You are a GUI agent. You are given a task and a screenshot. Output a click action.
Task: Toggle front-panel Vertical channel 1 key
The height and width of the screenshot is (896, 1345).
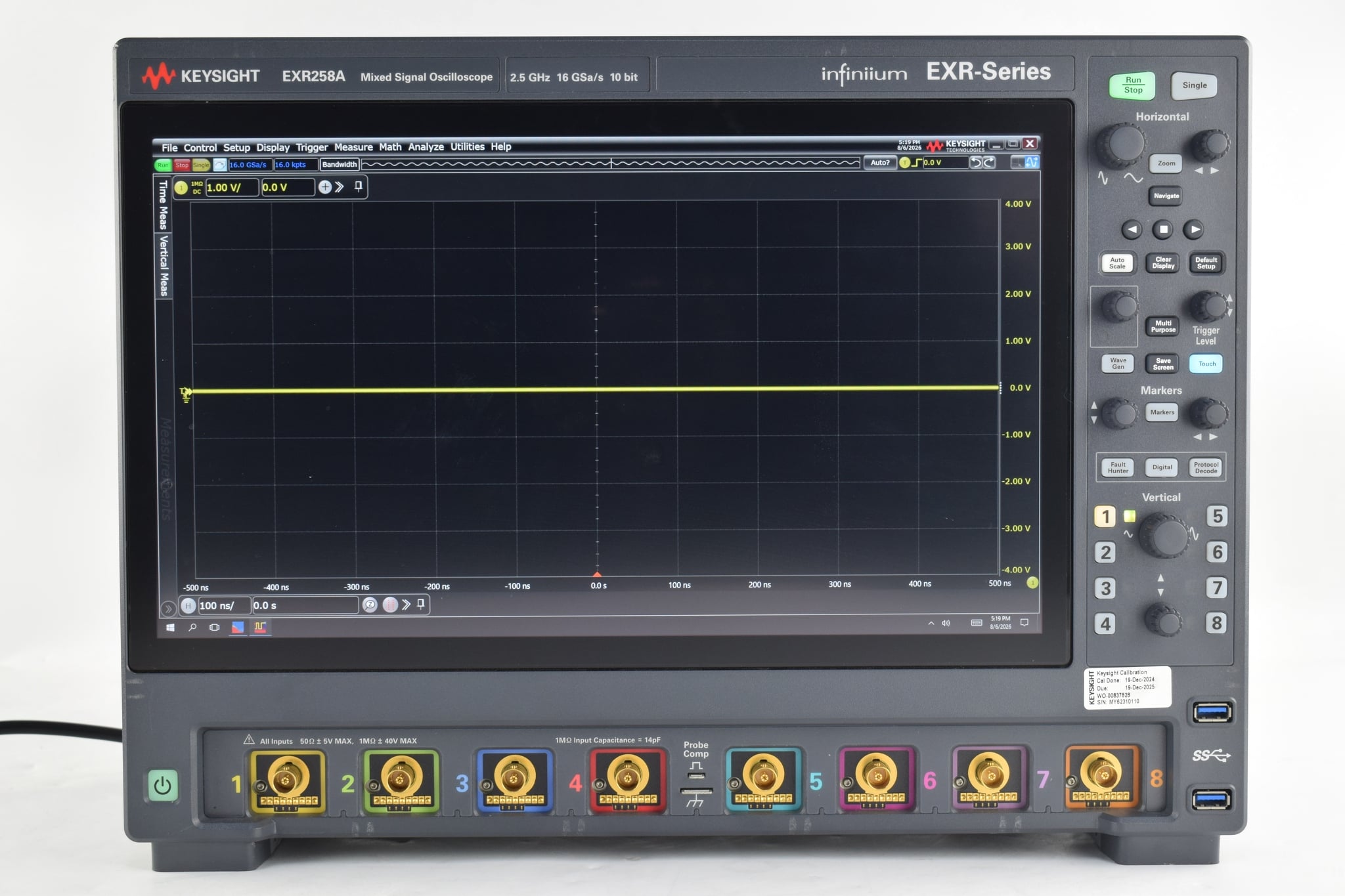tap(1105, 517)
